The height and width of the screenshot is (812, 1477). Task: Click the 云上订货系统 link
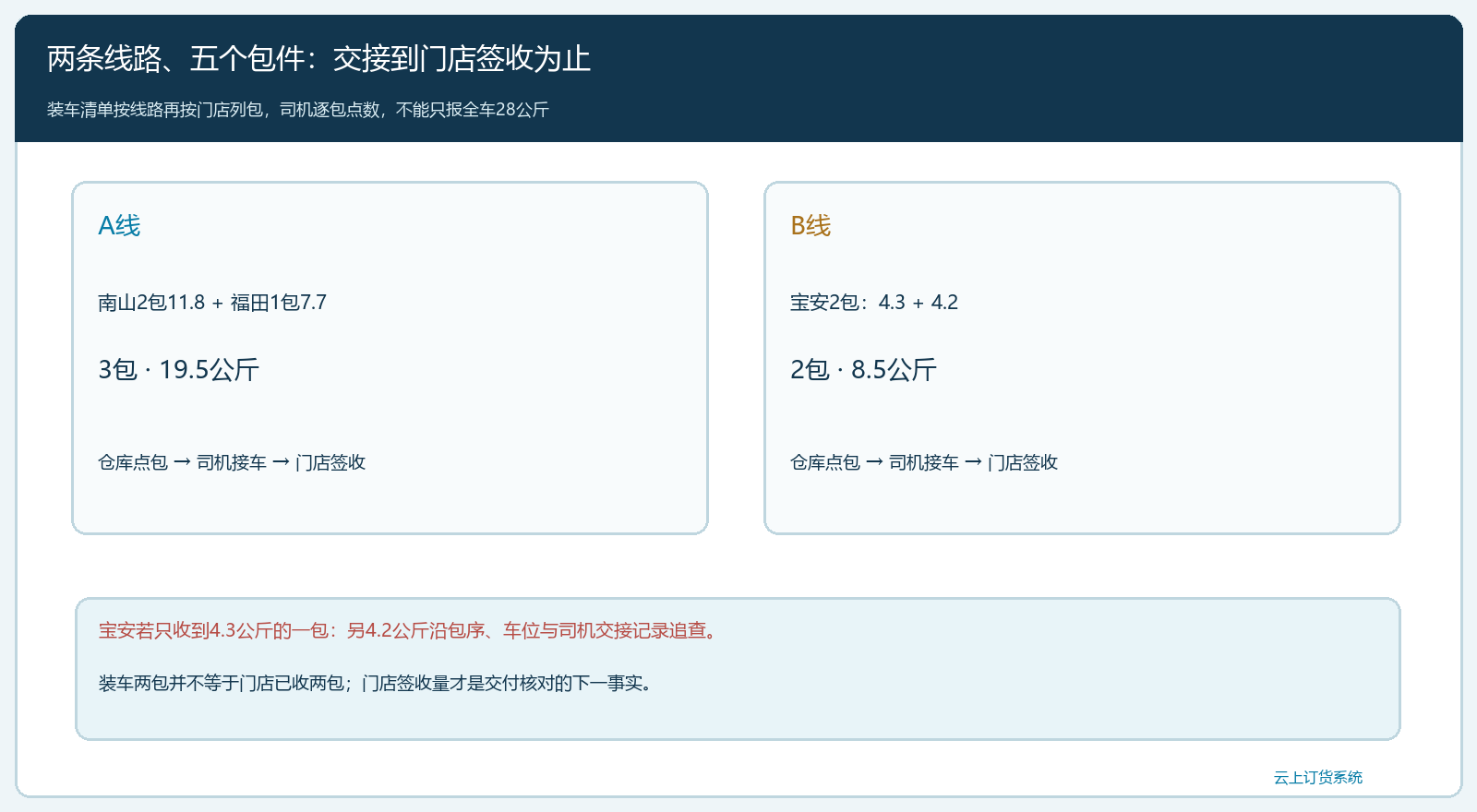pos(1317,777)
